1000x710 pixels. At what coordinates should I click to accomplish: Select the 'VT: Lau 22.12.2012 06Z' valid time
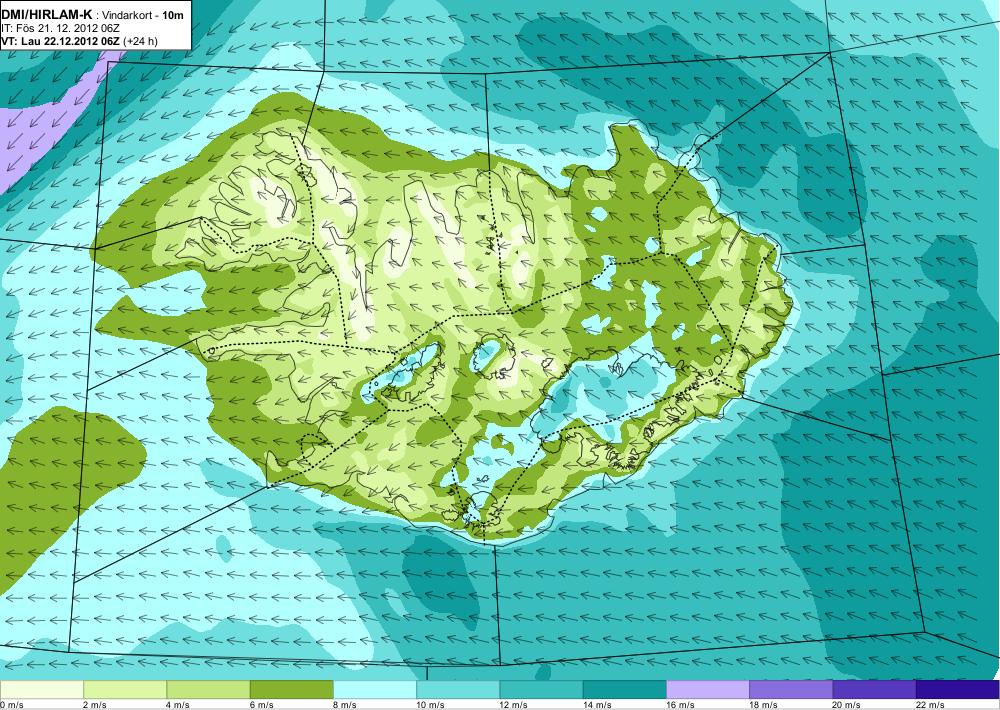(x=61, y=41)
